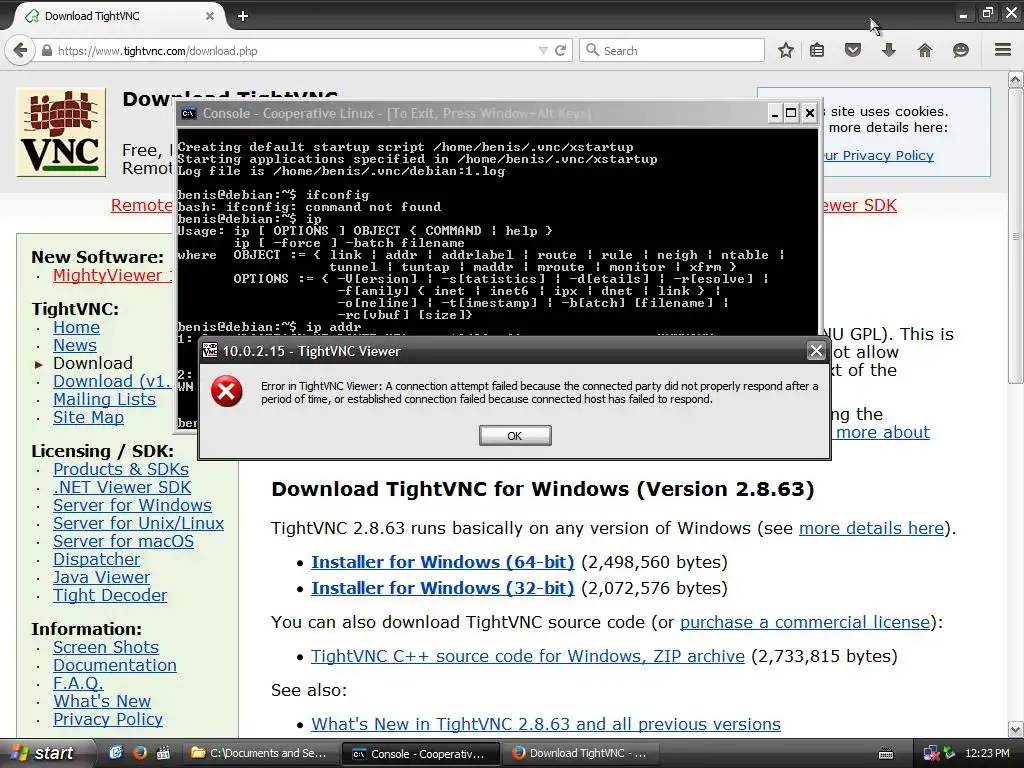This screenshot has height=768, width=1024.
Task: Click the Pocket icon in Firefox toolbar
Action: pyautogui.click(x=853, y=50)
